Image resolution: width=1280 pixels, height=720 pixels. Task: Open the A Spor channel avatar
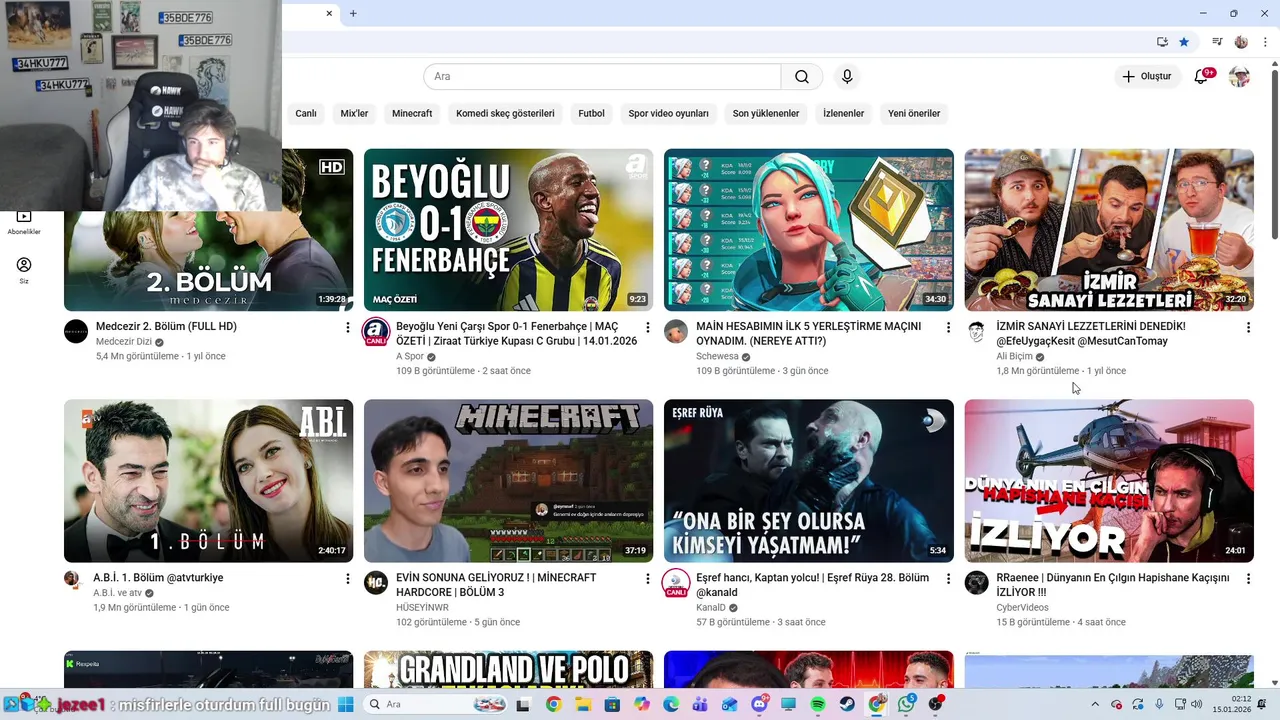click(376, 332)
